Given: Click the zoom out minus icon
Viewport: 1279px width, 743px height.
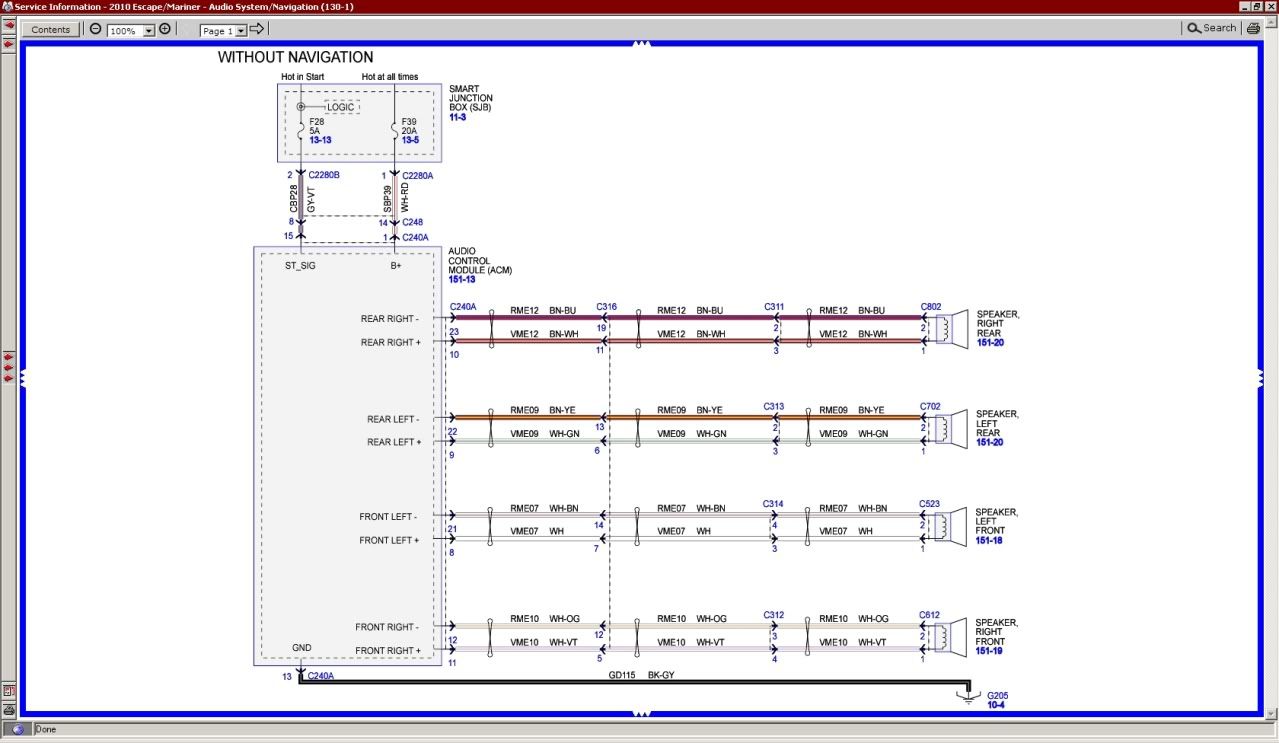Looking at the screenshot, I should tap(96, 29).
